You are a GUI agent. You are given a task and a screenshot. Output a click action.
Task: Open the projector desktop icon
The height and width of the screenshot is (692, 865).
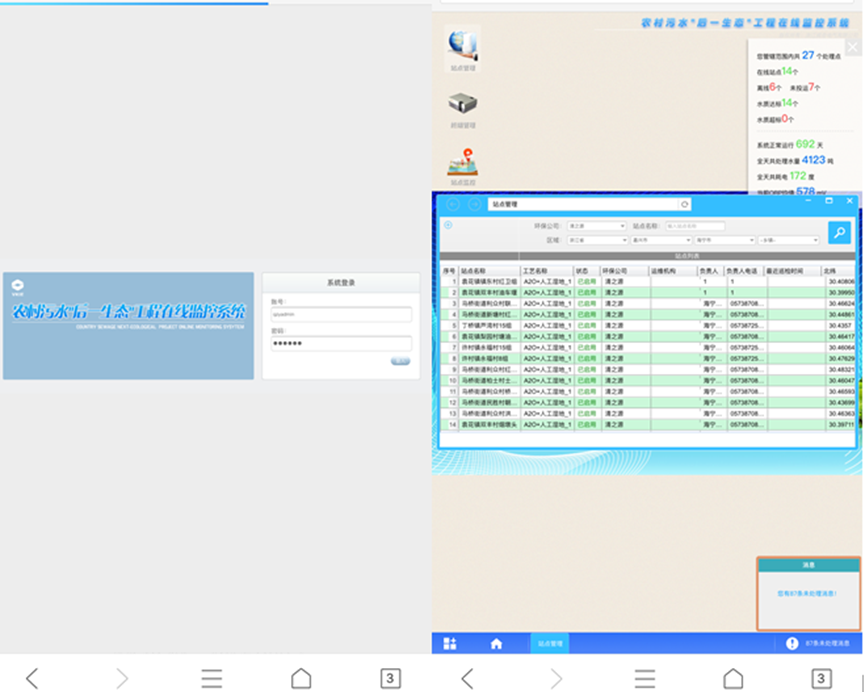click(462, 103)
